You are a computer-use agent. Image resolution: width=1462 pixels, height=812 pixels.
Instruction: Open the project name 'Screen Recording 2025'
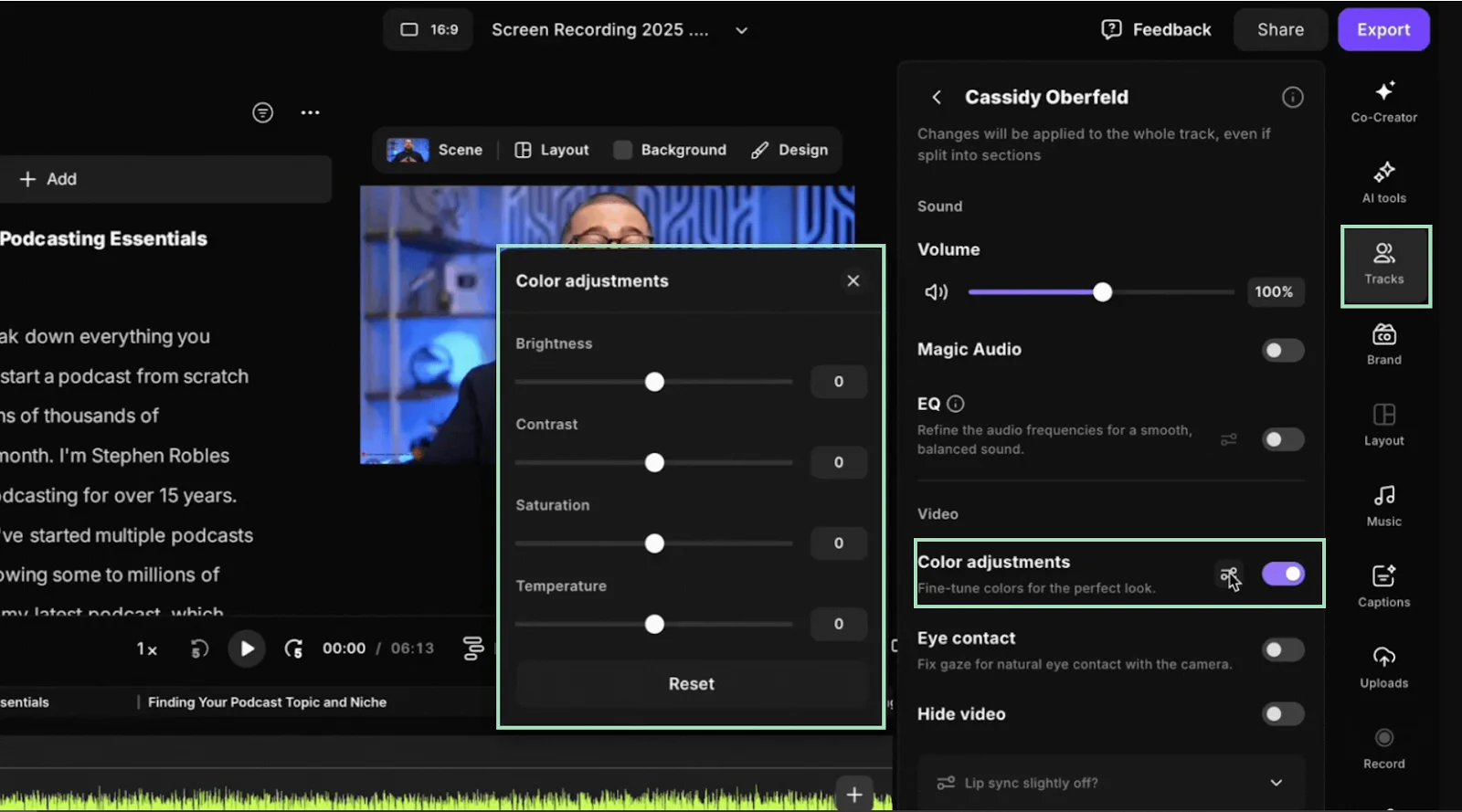(x=599, y=29)
